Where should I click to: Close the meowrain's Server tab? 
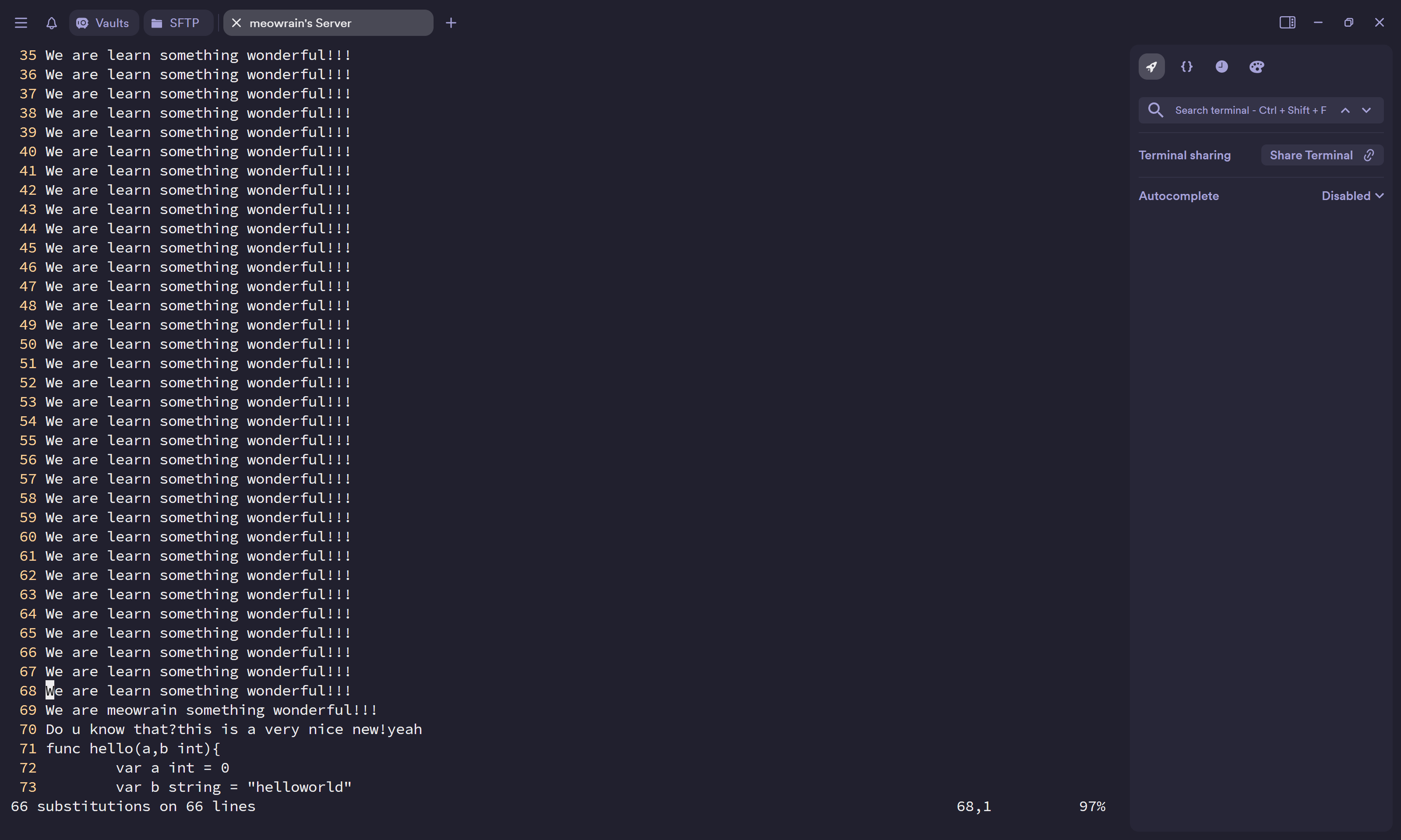[x=236, y=23]
